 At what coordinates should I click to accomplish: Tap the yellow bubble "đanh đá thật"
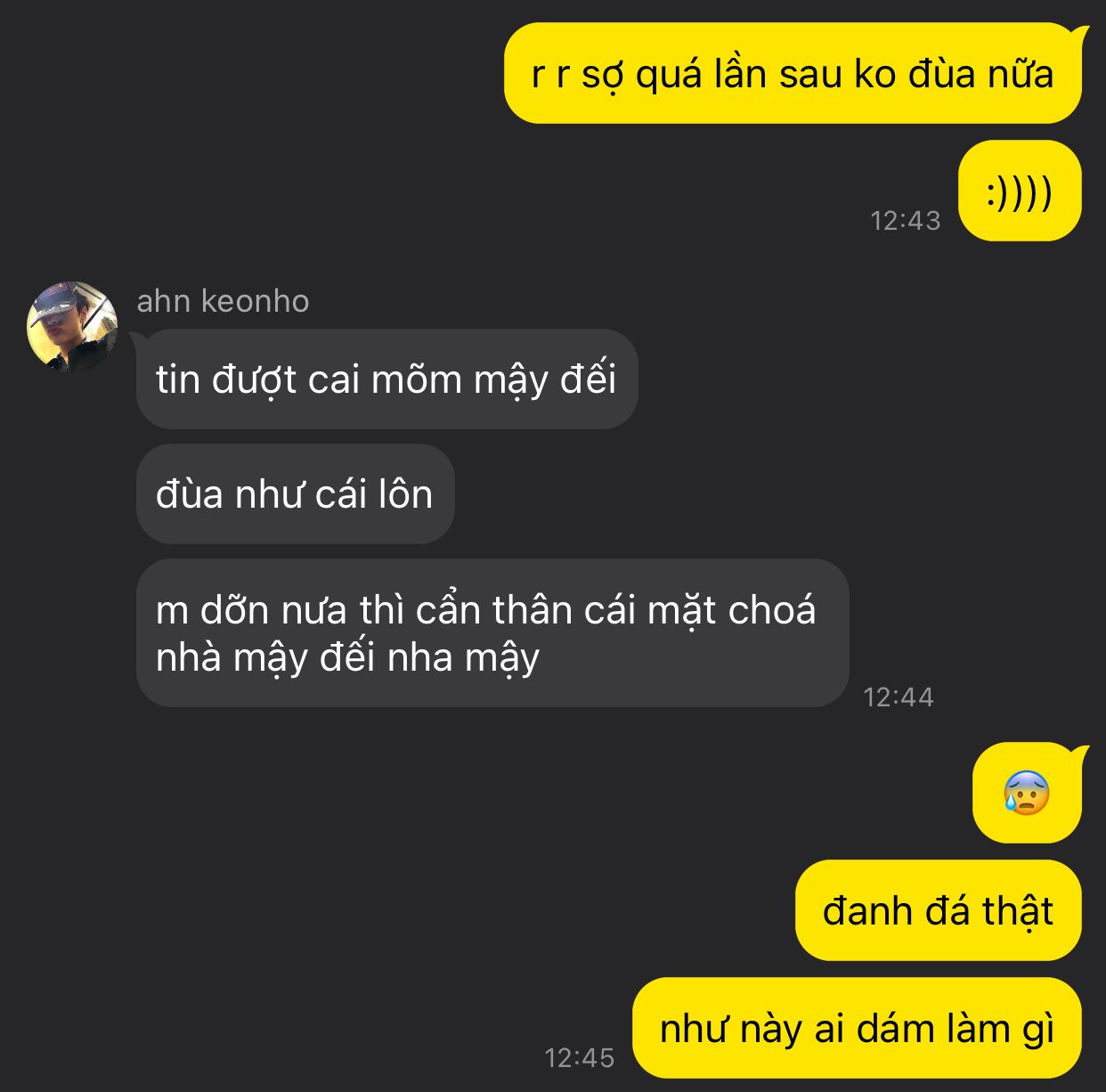click(938, 910)
